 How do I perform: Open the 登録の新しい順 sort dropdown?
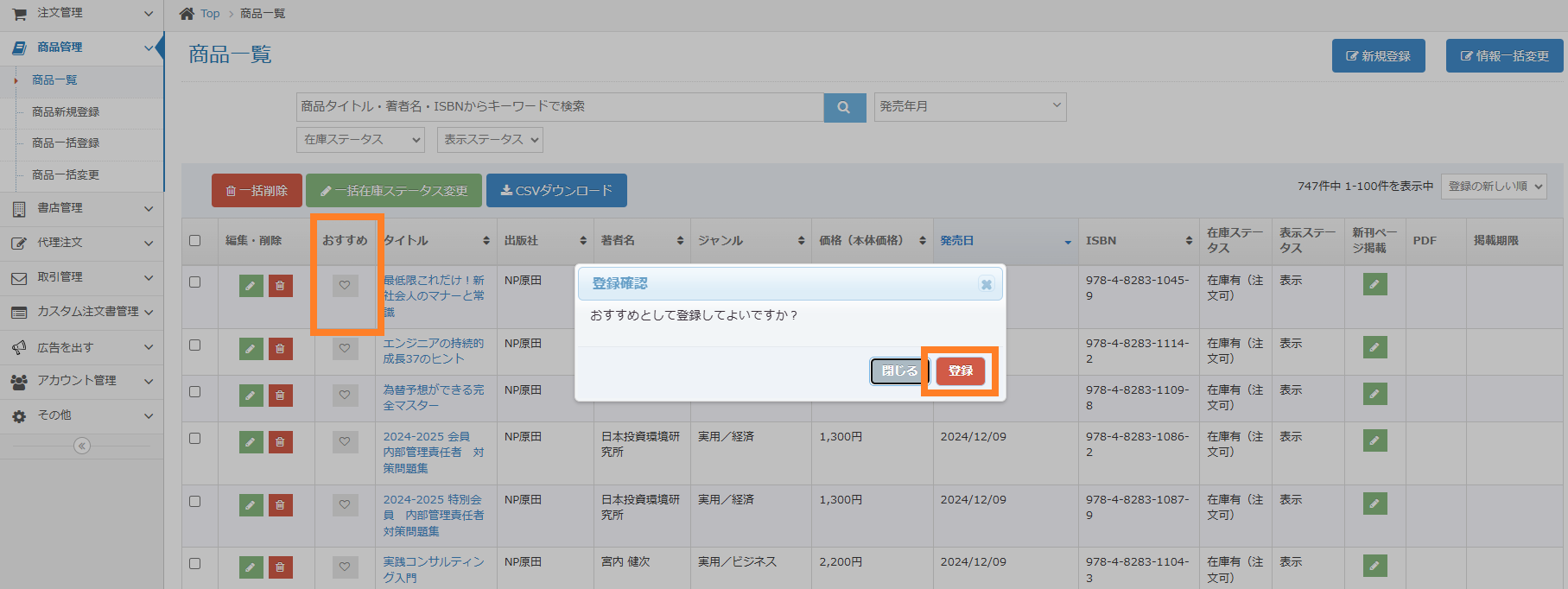(1494, 186)
